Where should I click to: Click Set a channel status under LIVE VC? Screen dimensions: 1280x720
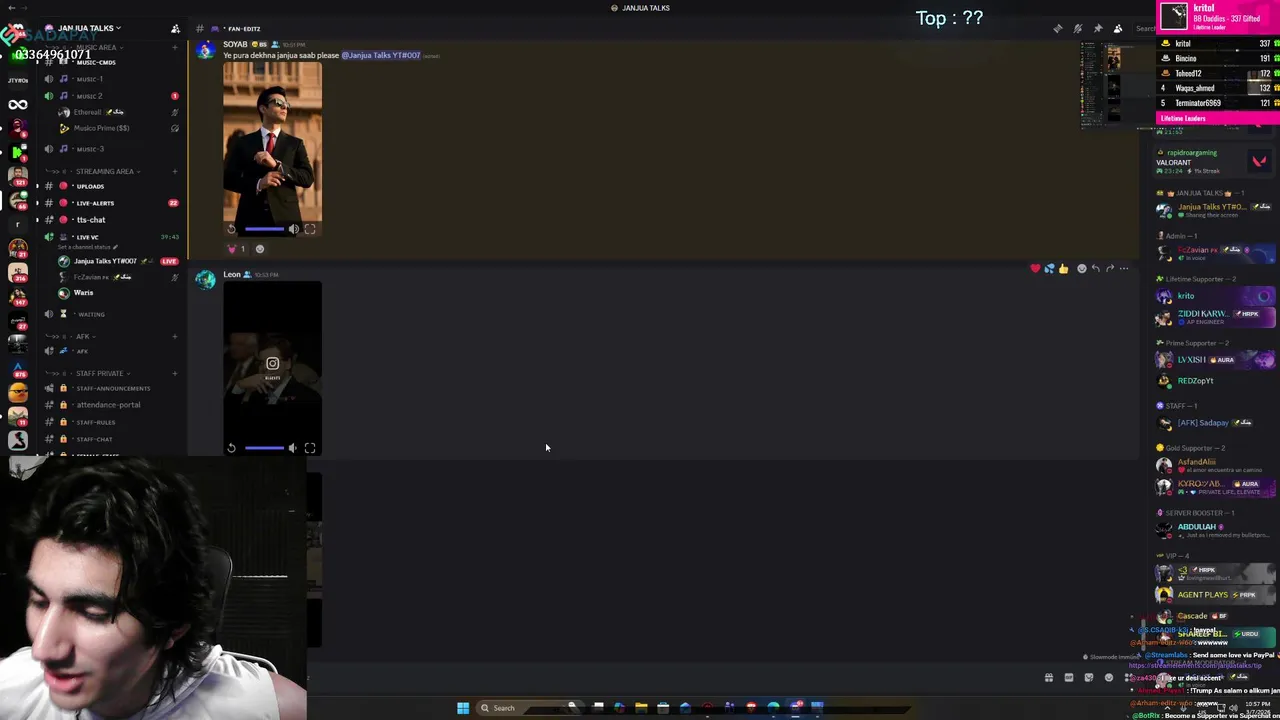(88, 247)
